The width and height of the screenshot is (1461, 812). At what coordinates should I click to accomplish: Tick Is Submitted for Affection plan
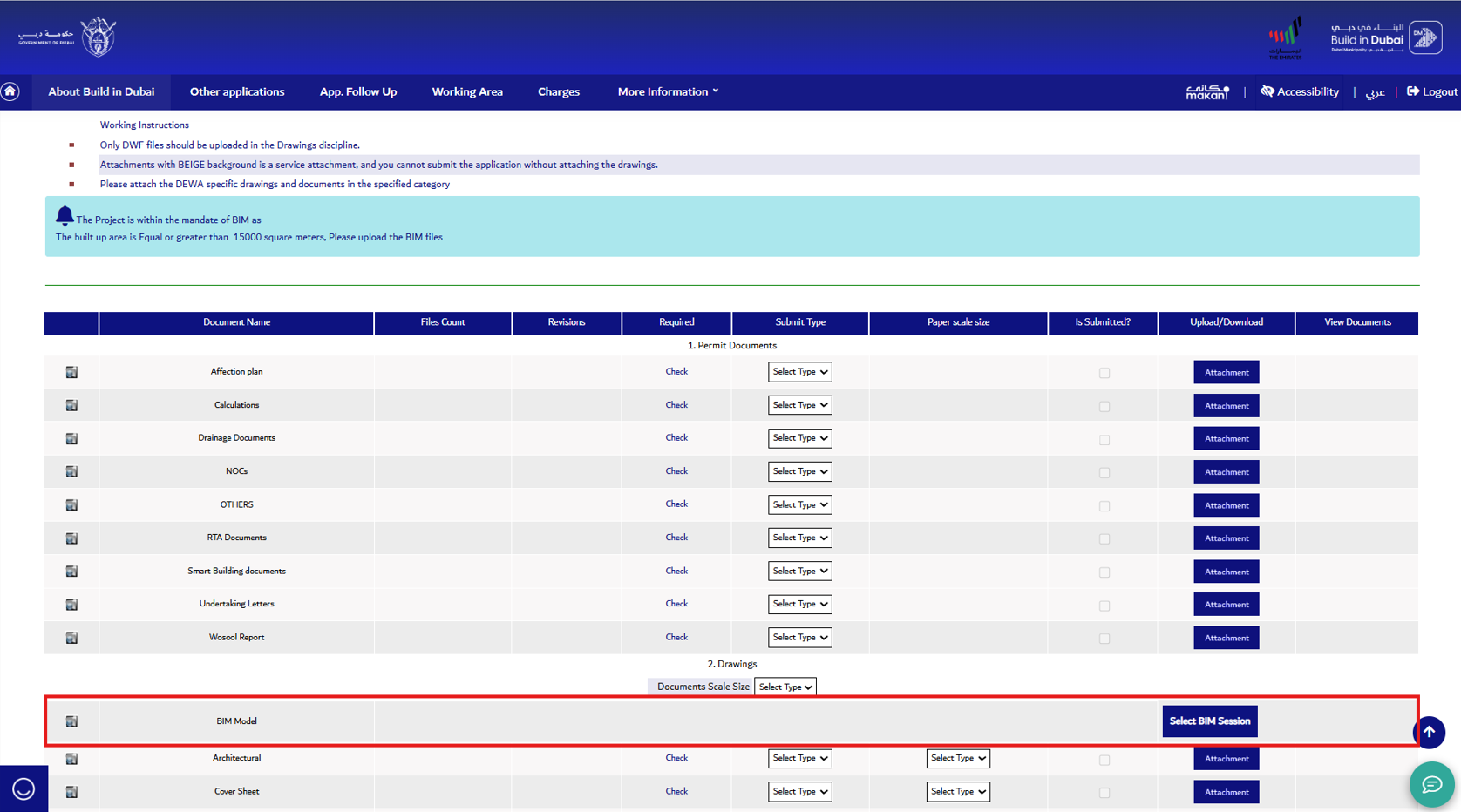pos(1104,373)
